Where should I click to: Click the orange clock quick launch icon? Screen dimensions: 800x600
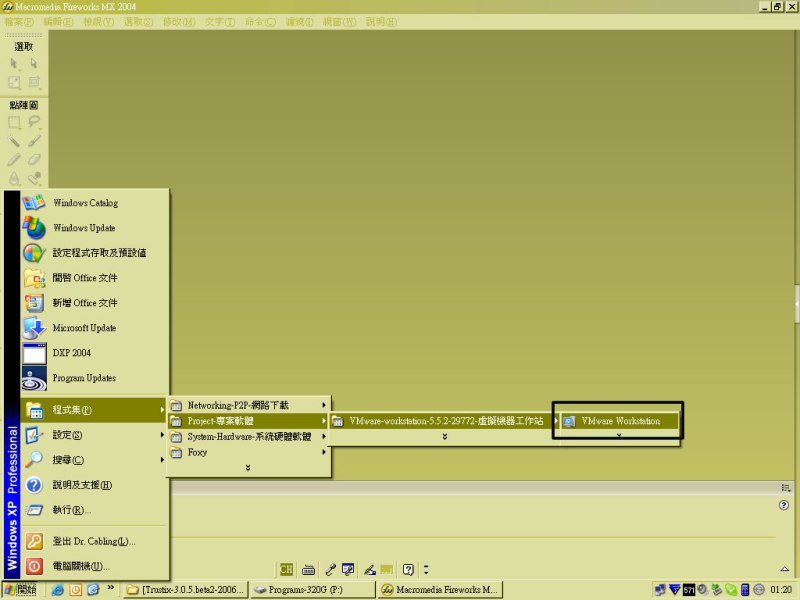76,590
